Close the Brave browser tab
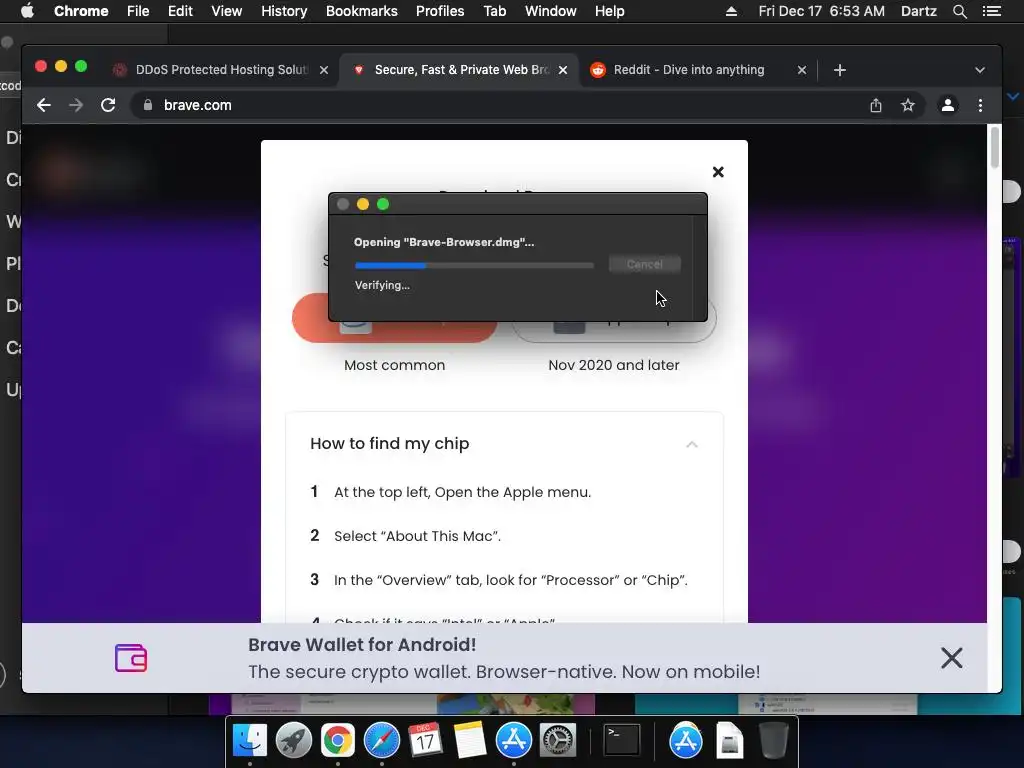The width and height of the screenshot is (1024, 768). click(x=563, y=70)
